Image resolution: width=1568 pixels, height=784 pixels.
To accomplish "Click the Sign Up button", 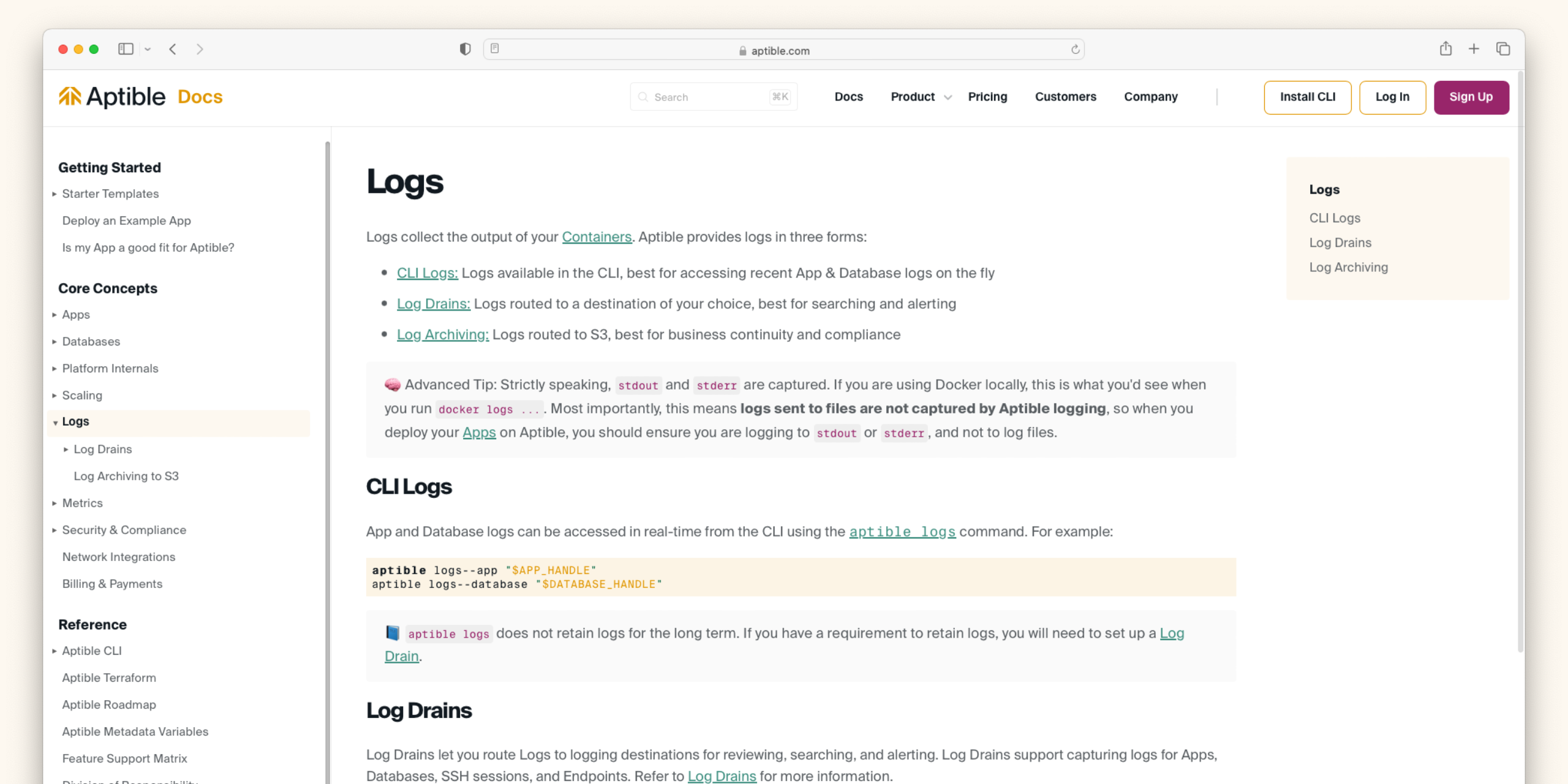I will click(1471, 97).
